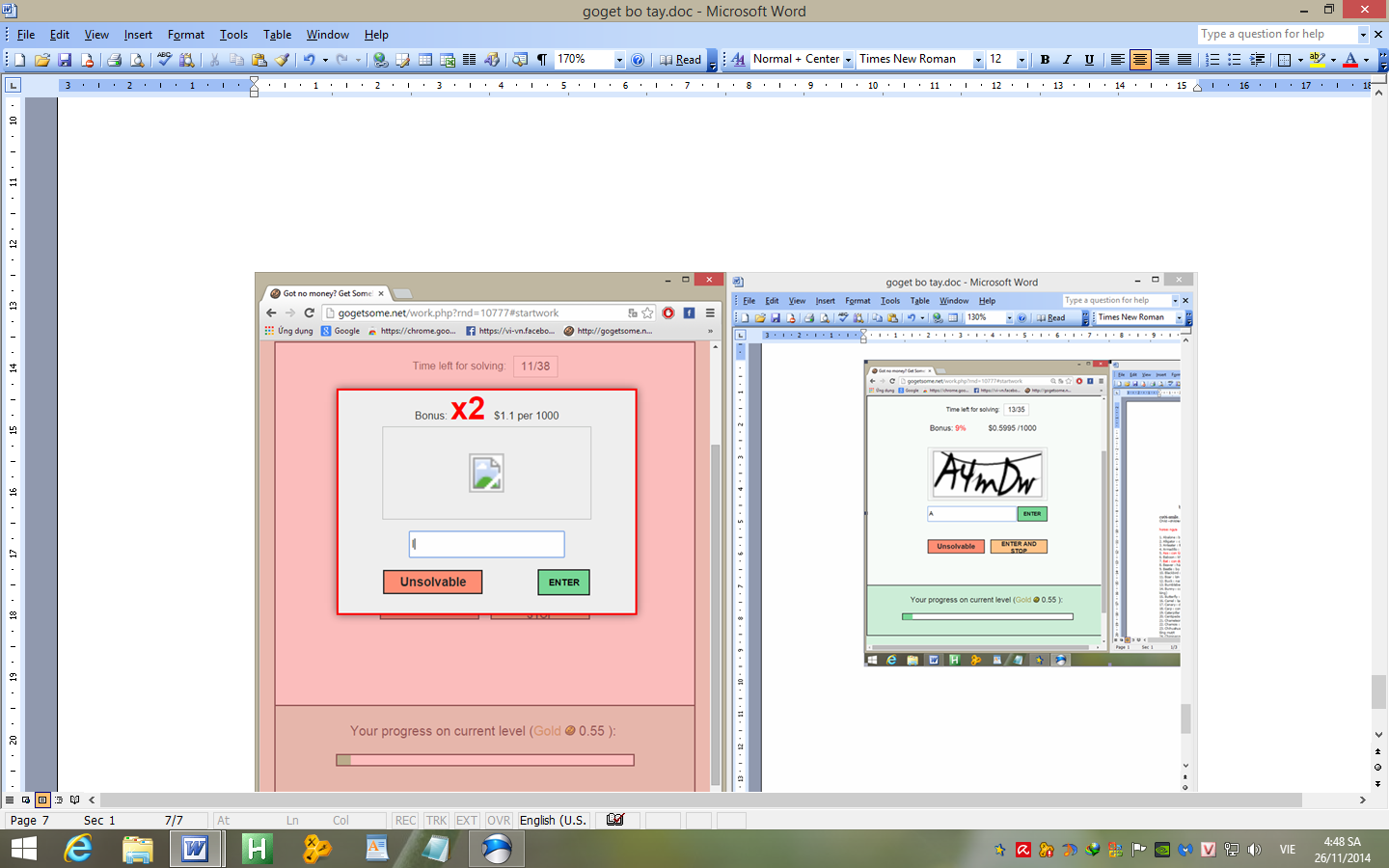This screenshot has height=868, width=1389.
Task: Open the Table menu
Action: (277, 35)
